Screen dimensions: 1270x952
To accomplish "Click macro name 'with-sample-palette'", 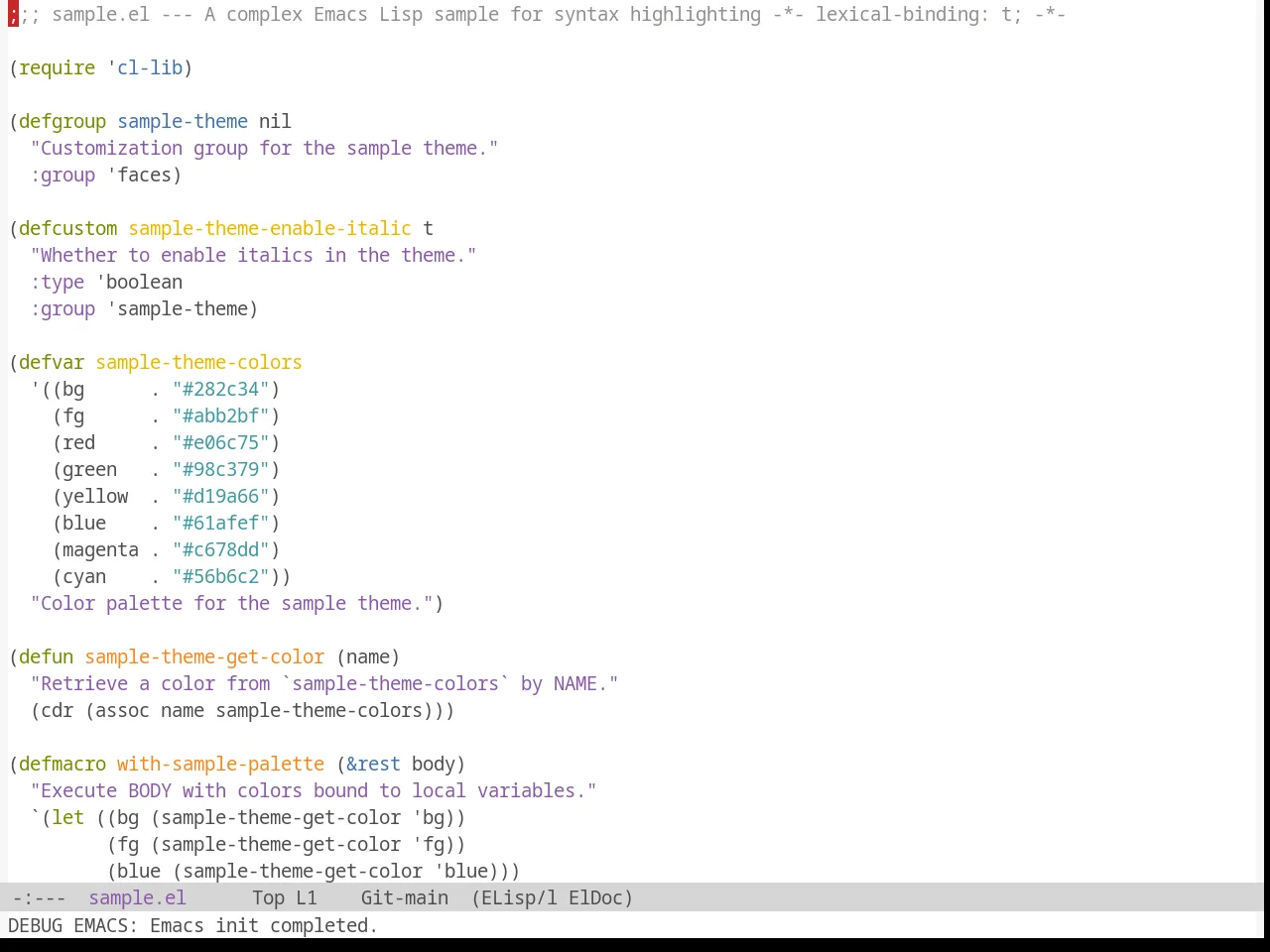I will pyautogui.click(x=220, y=764).
